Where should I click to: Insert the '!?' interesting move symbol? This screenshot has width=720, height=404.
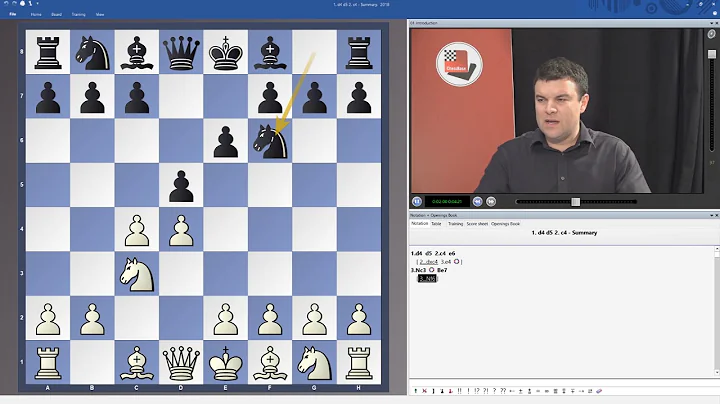click(x=477, y=391)
